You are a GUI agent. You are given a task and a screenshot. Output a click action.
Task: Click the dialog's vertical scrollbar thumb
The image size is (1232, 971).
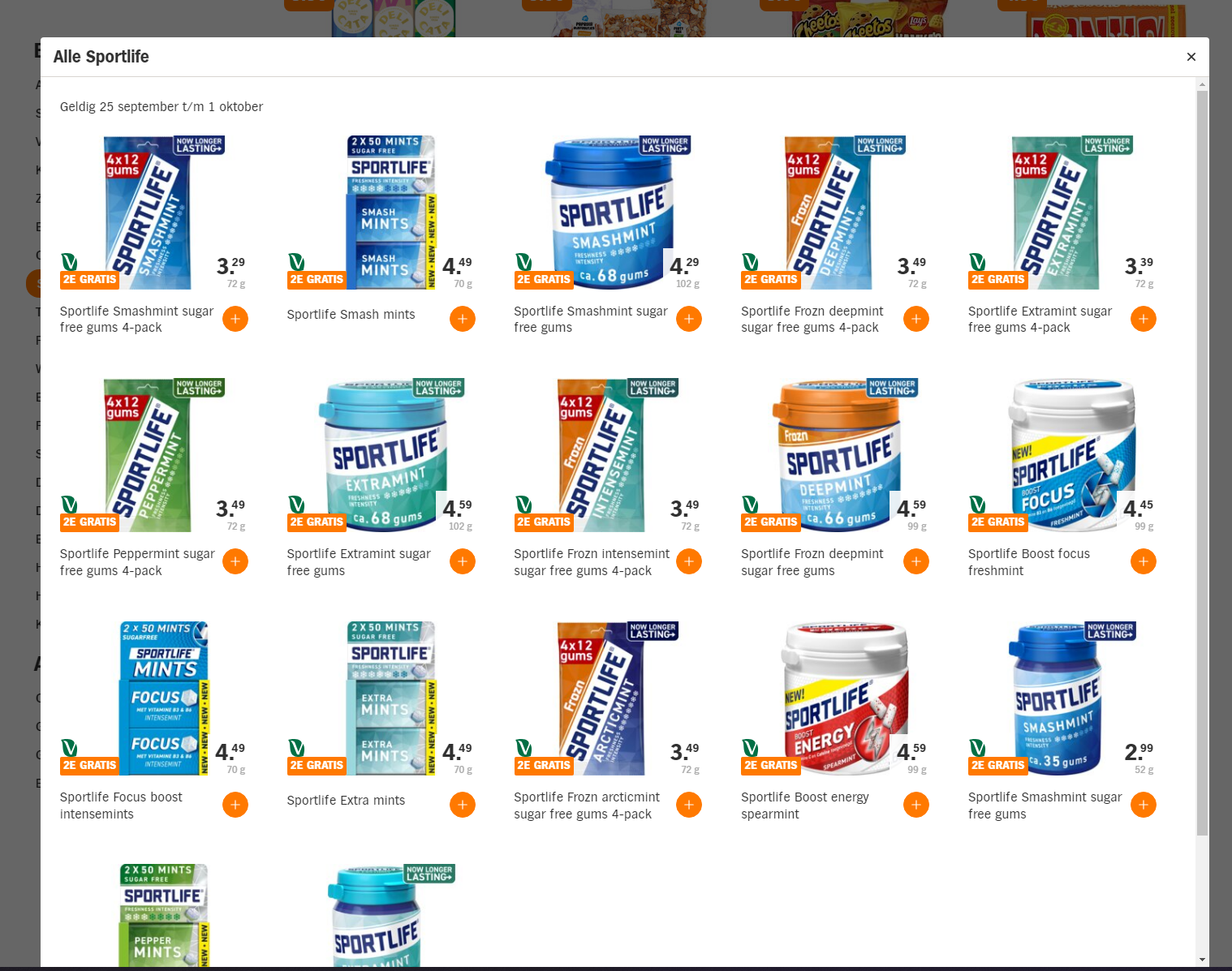1202,462
